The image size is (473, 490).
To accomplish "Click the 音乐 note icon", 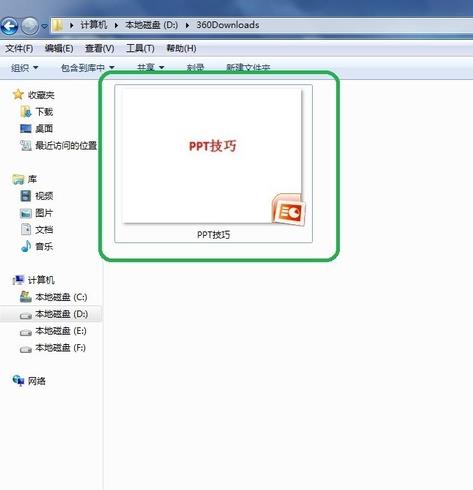I will click(x=26, y=246).
